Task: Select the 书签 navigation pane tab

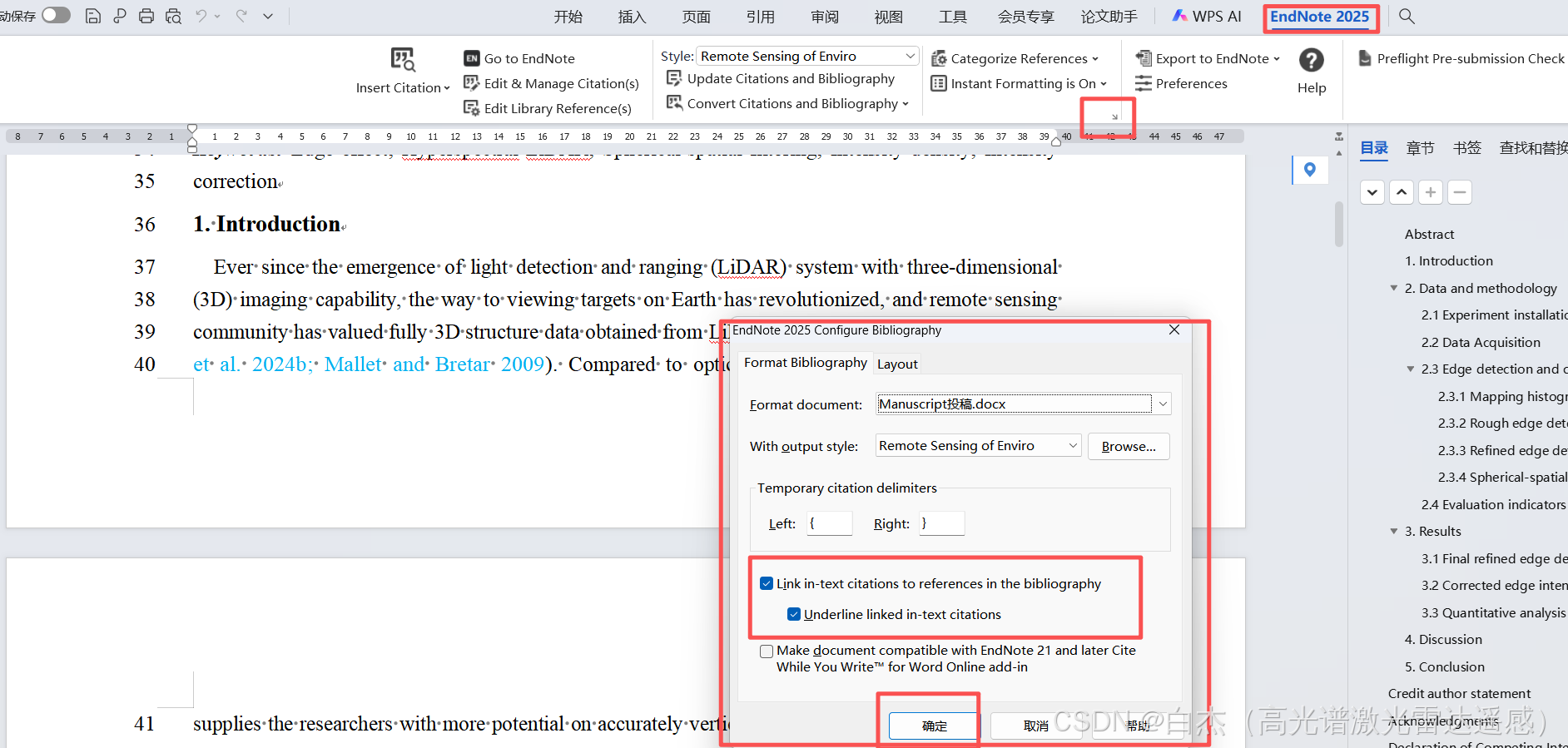Action: point(1466,148)
